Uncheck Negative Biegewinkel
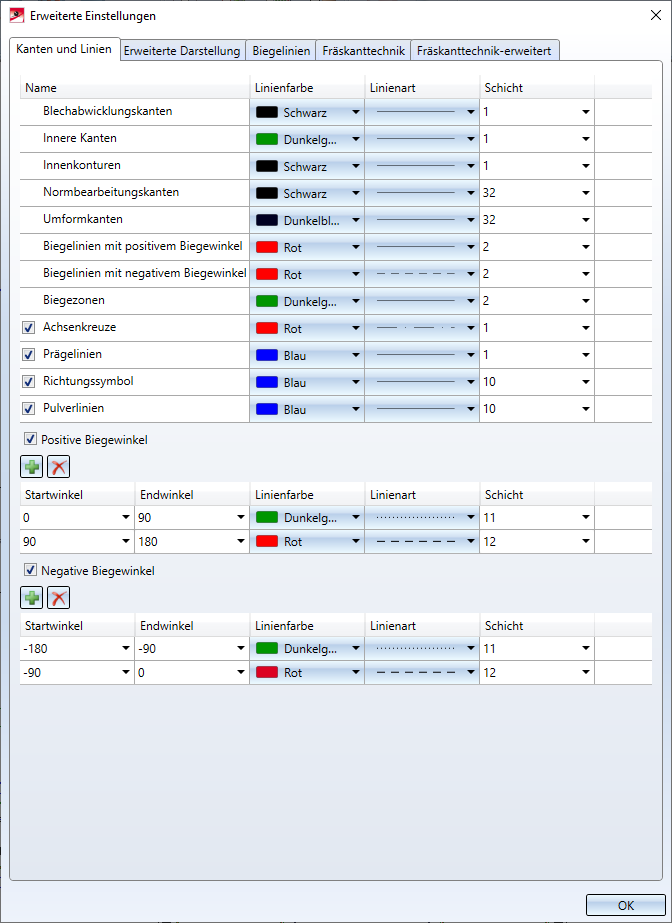 (x=30, y=569)
